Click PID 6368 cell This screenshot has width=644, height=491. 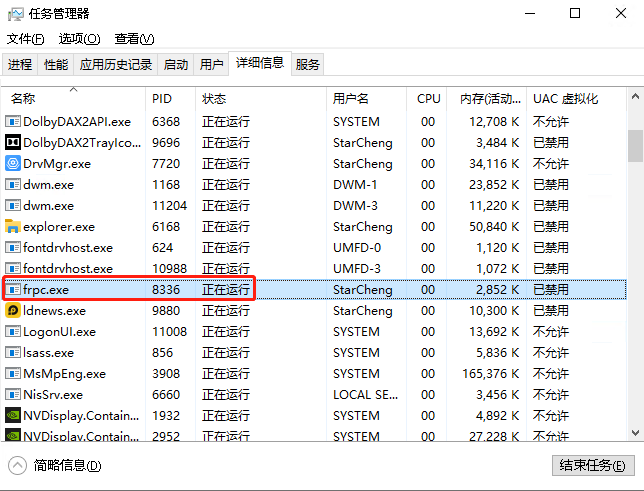point(166,122)
